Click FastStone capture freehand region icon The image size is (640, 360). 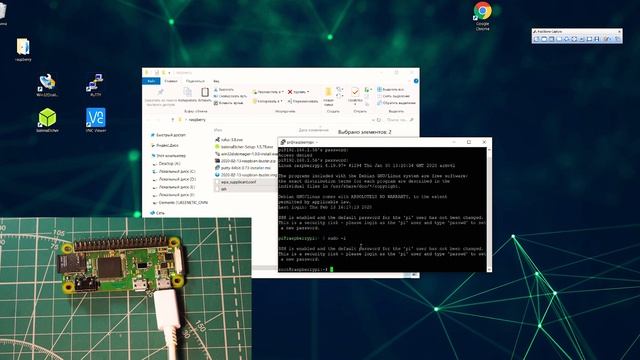click(x=567, y=39)
